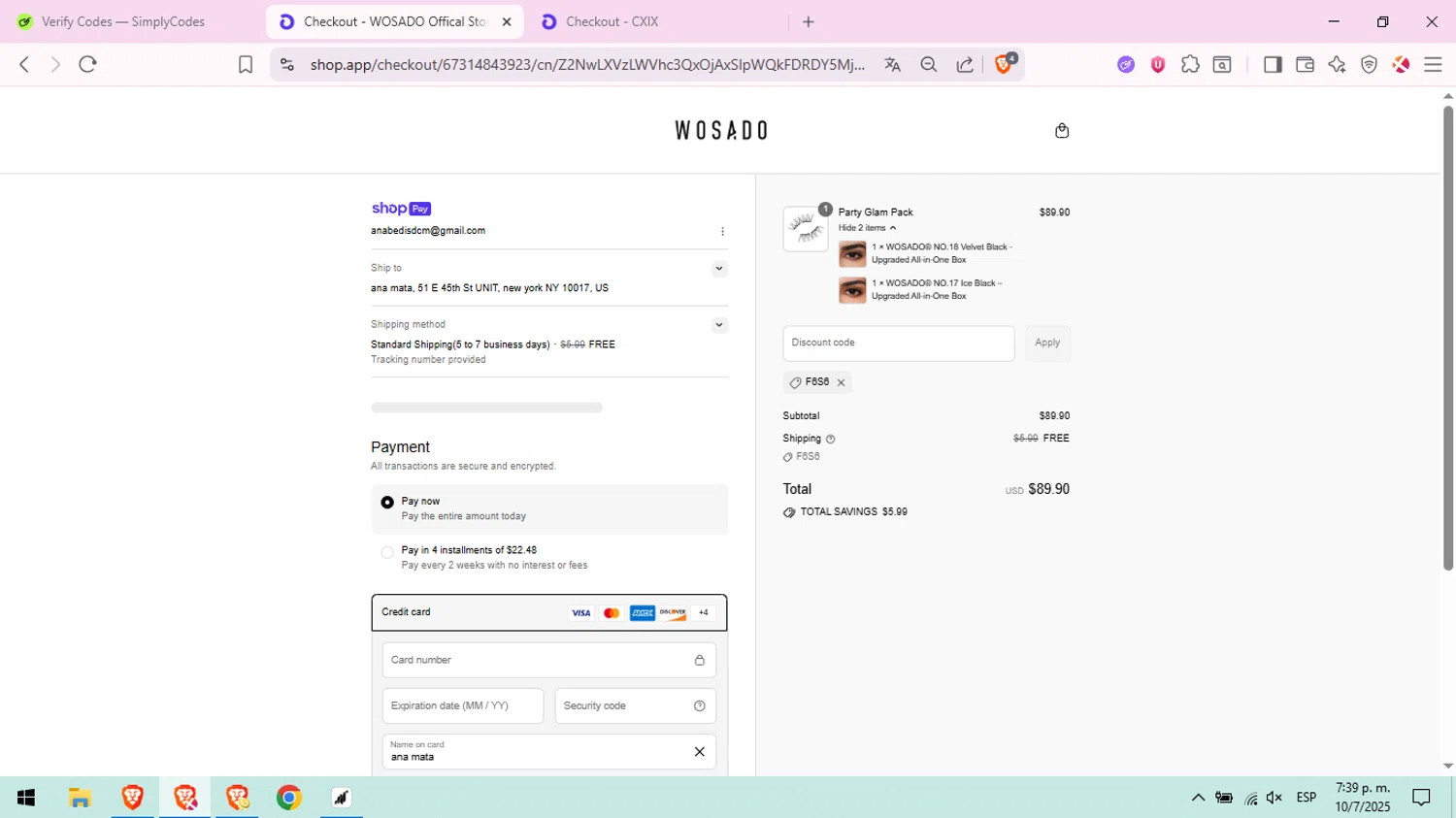
Task: Click shipping info help icon
Action: click(830, 439)
